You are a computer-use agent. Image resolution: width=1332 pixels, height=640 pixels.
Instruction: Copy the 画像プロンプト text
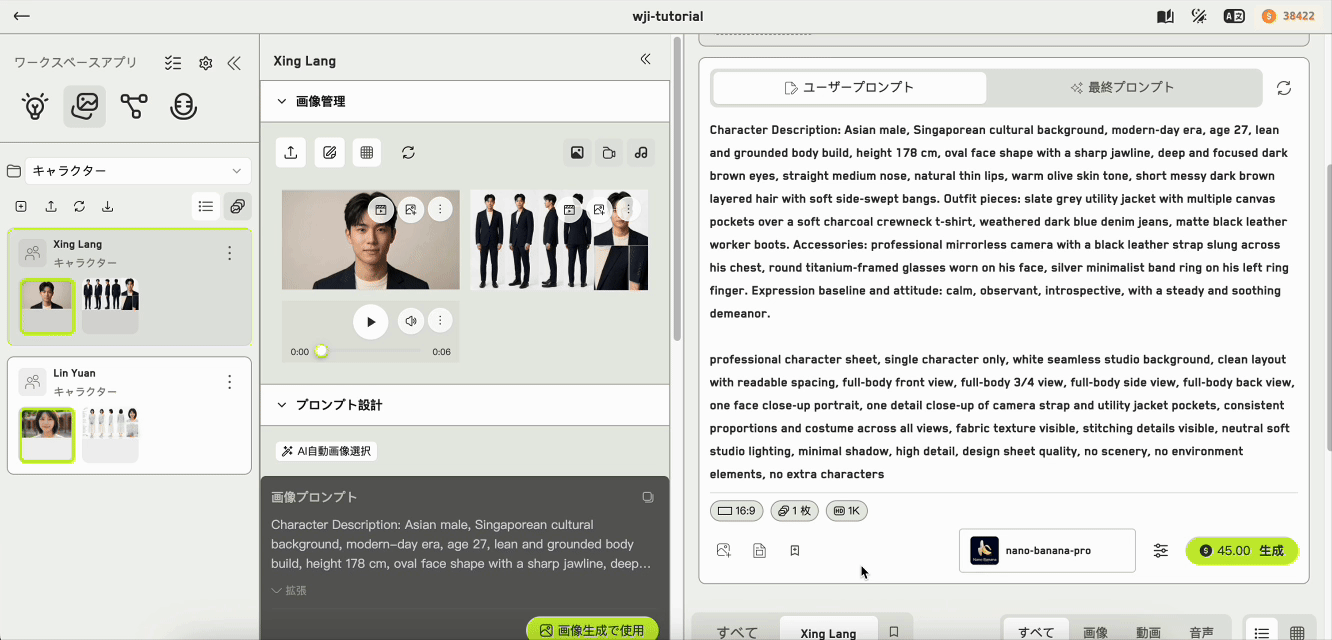pyautogui.click(x=648, y=497)
